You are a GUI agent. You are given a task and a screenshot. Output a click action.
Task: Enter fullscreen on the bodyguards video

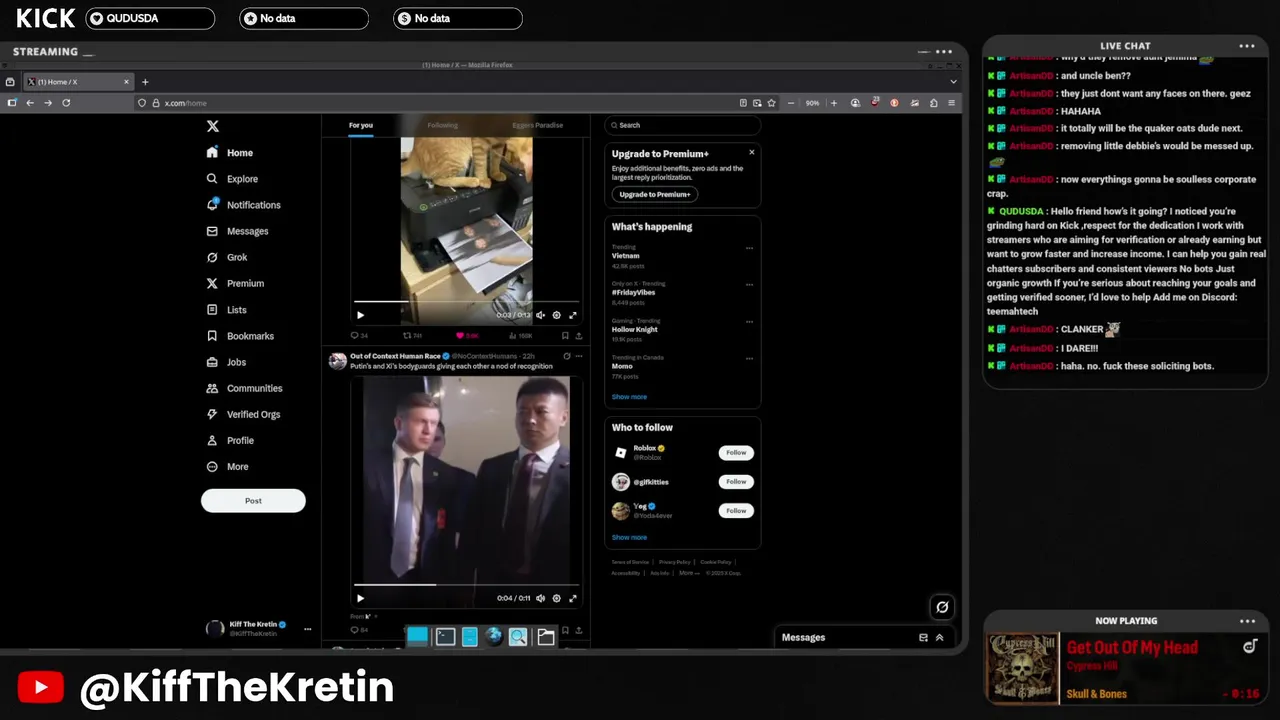point(573,598)
